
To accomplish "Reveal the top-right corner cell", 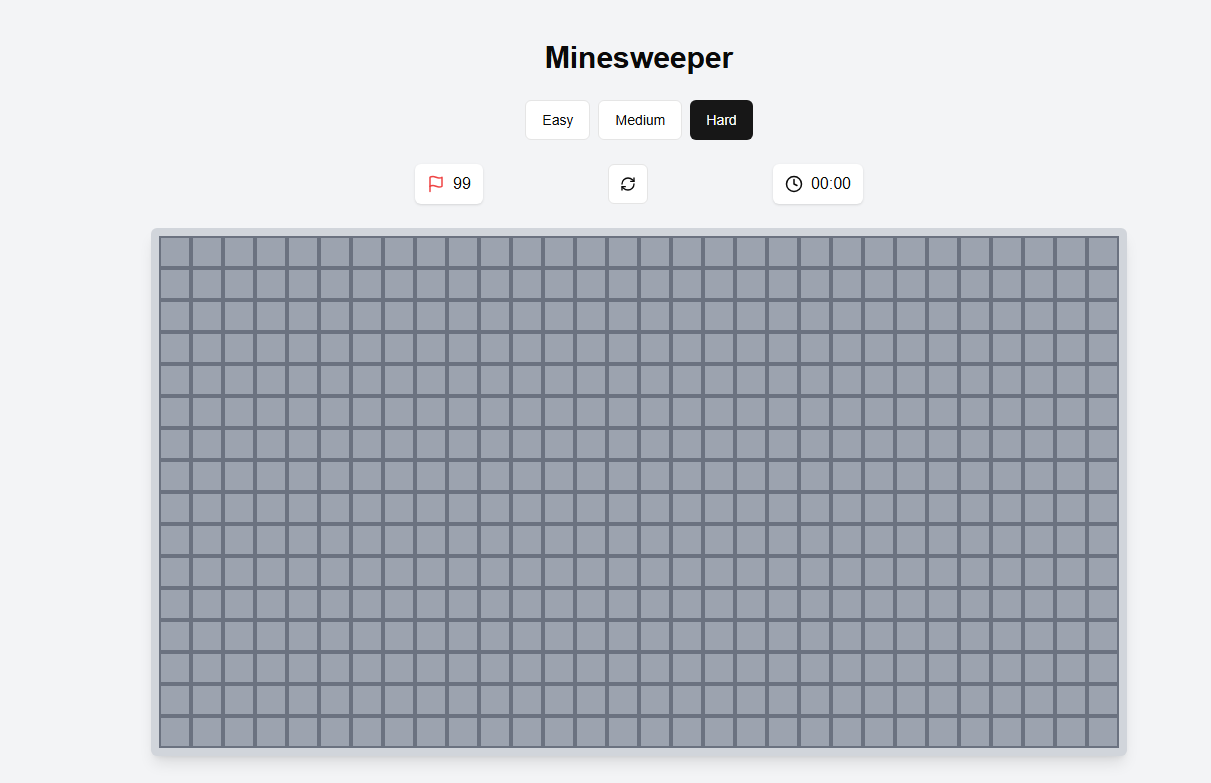I will (x=1104, y=251).
